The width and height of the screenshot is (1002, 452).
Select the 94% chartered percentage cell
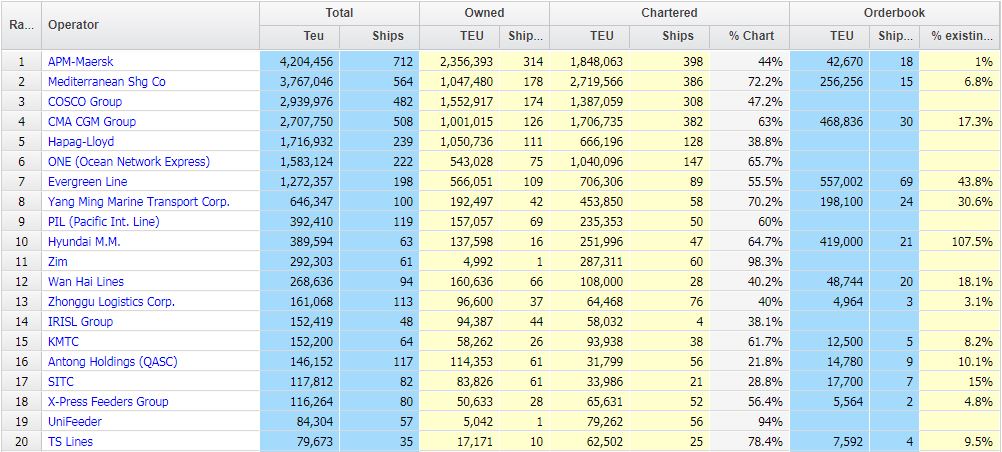coord(749,422)
